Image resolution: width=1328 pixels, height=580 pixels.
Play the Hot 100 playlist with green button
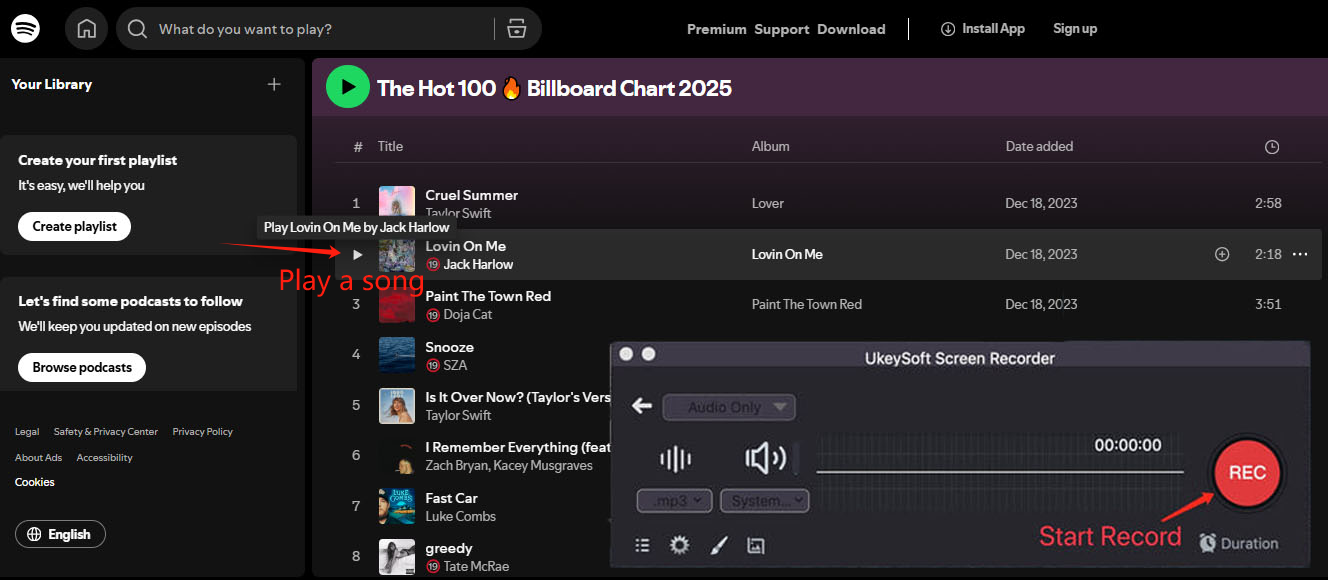(x=348, y=87)
